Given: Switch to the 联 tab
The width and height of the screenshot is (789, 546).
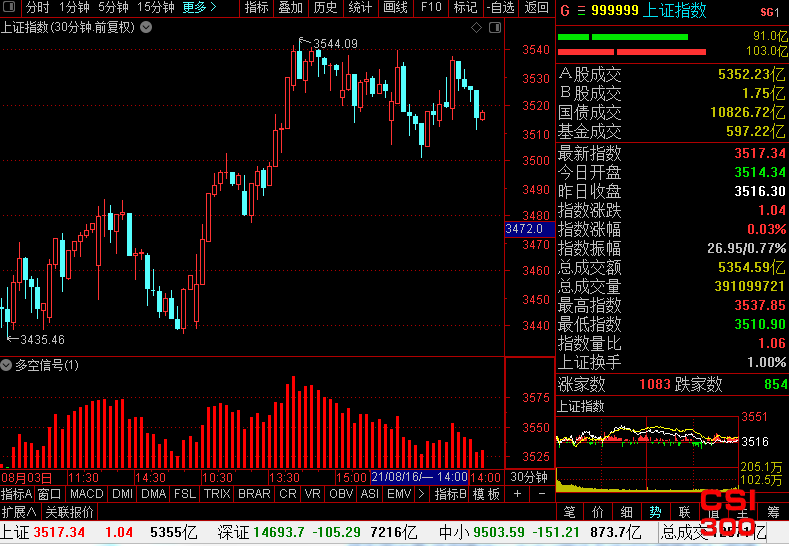Looking at the screenshot, I should pos(684,512).
